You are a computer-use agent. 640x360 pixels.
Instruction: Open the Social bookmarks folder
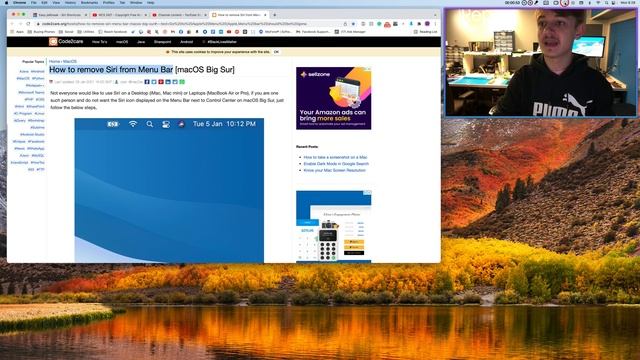[x=66, y=31]
